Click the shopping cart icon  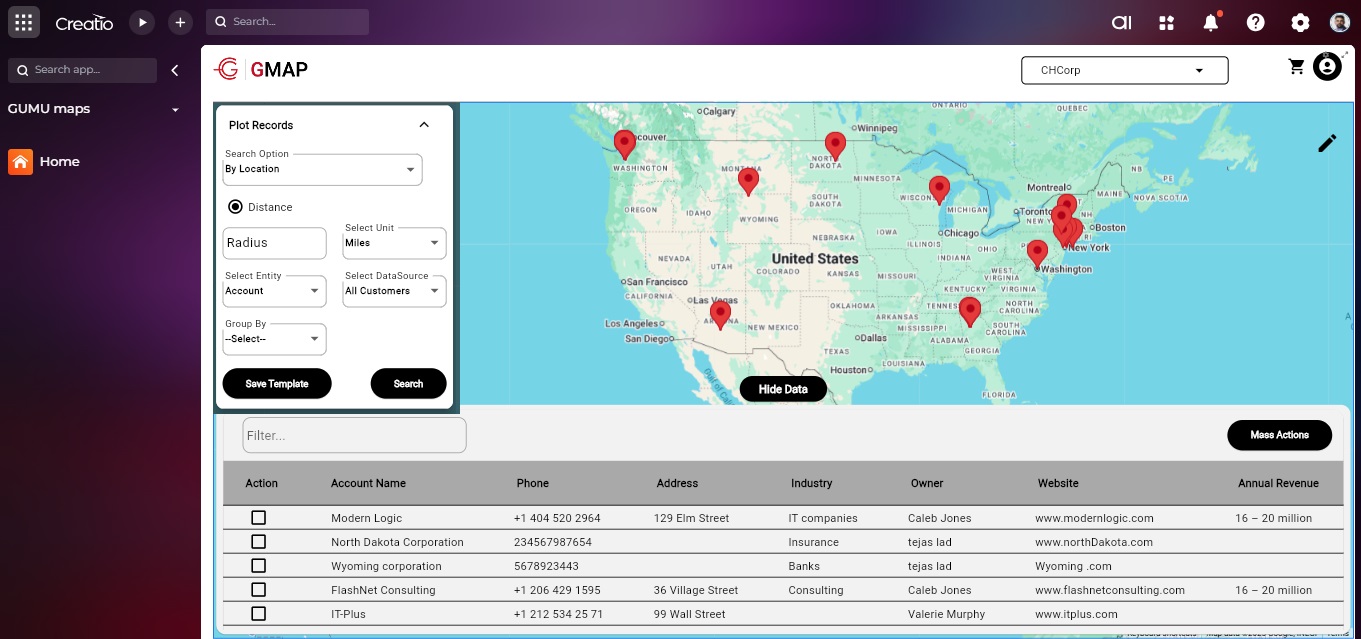coord(1296,67)
